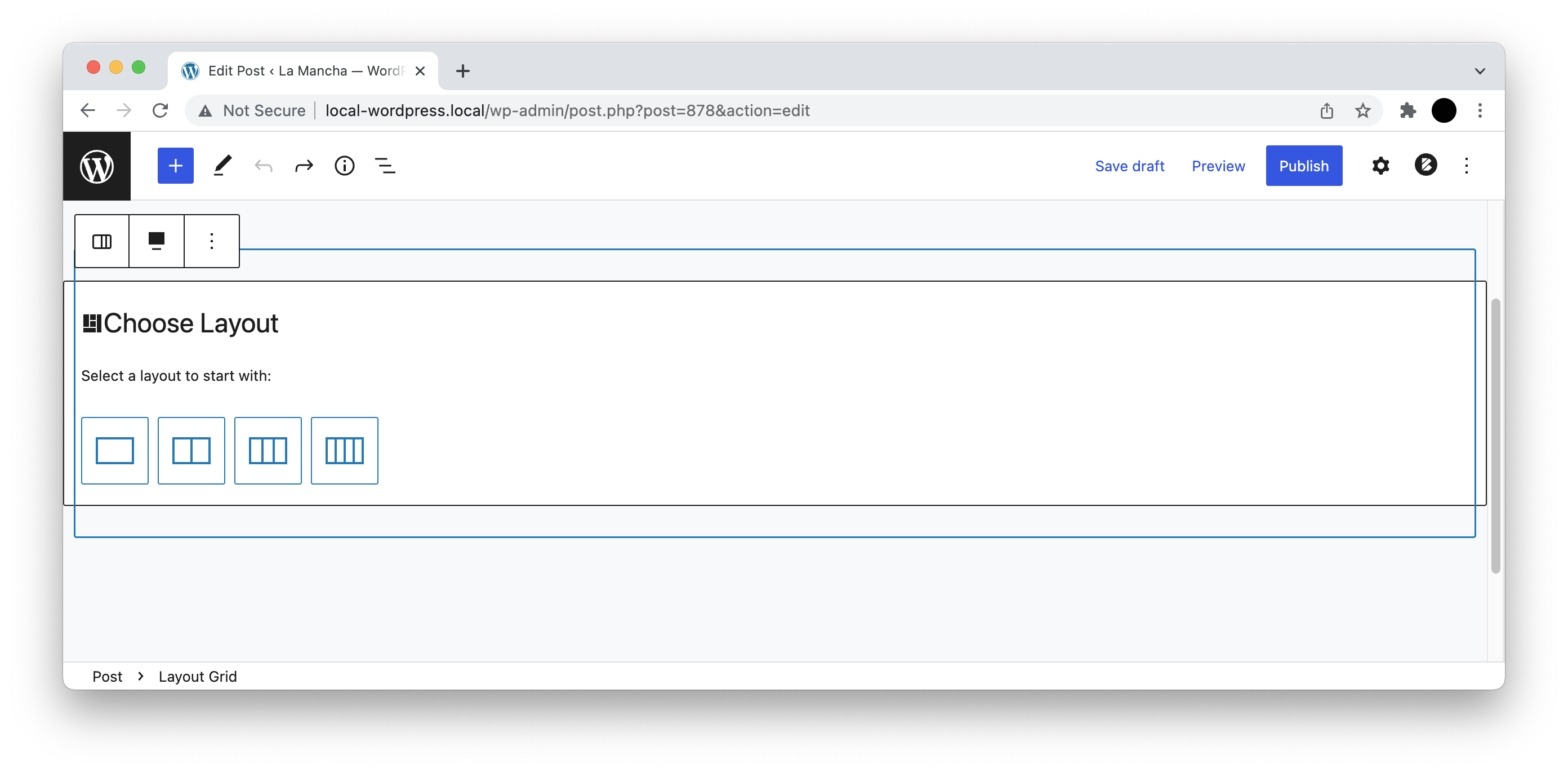Select the two-column layout option
The height and width of the screenshot is (773, 1568).
[x=191, y=451]
